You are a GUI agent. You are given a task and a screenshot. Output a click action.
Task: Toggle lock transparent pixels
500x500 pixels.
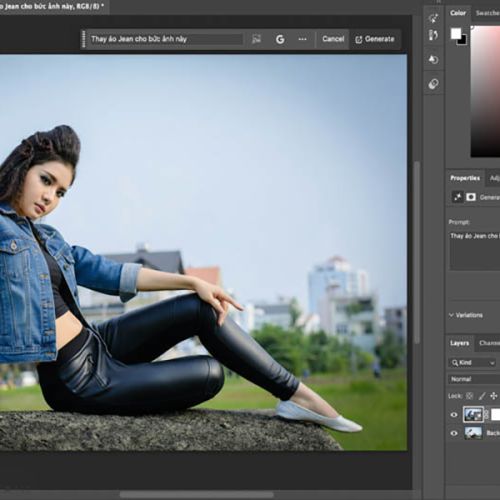tap(469, 396)
